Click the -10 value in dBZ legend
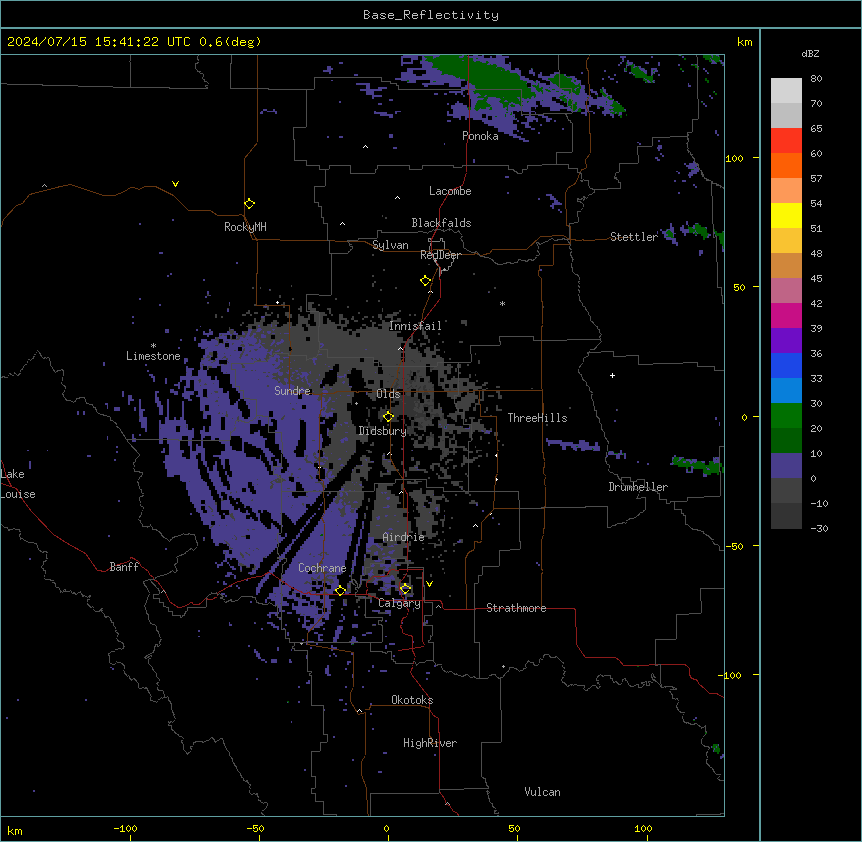 click(x=819, y=503)
